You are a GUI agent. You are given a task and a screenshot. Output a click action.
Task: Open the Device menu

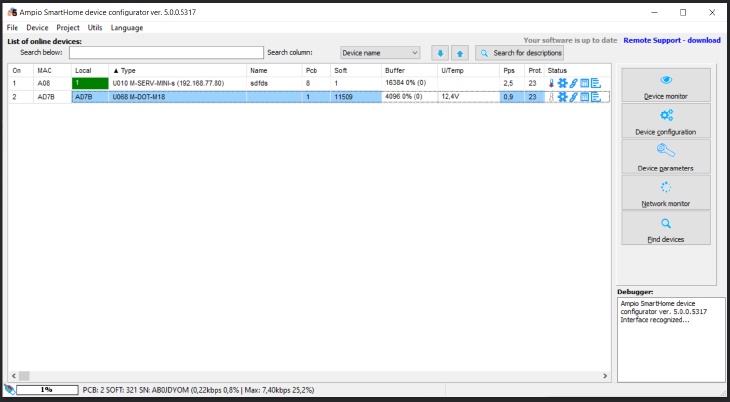(37, 27)
